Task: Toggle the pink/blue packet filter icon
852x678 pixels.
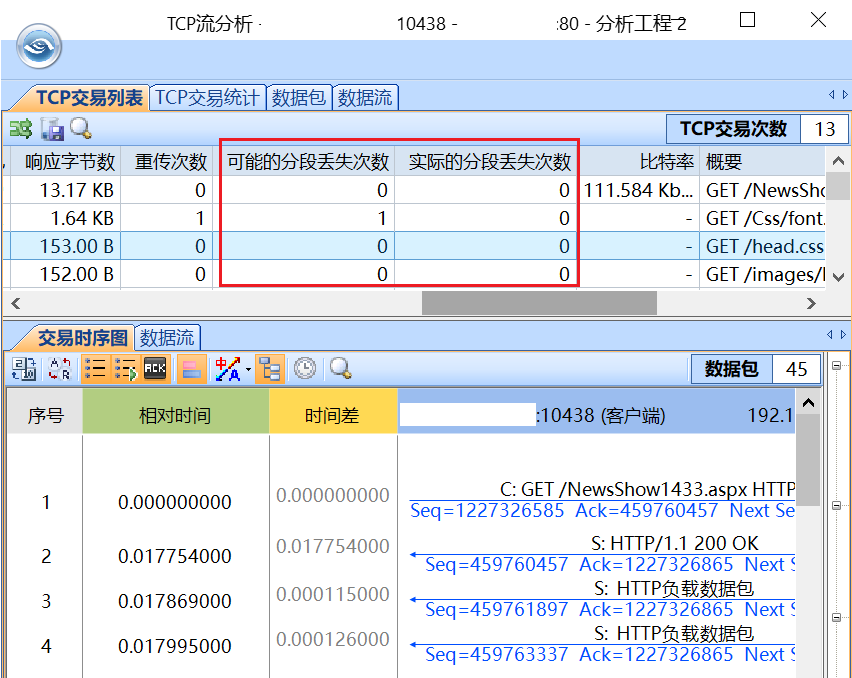Action: [x=190, y=368]
